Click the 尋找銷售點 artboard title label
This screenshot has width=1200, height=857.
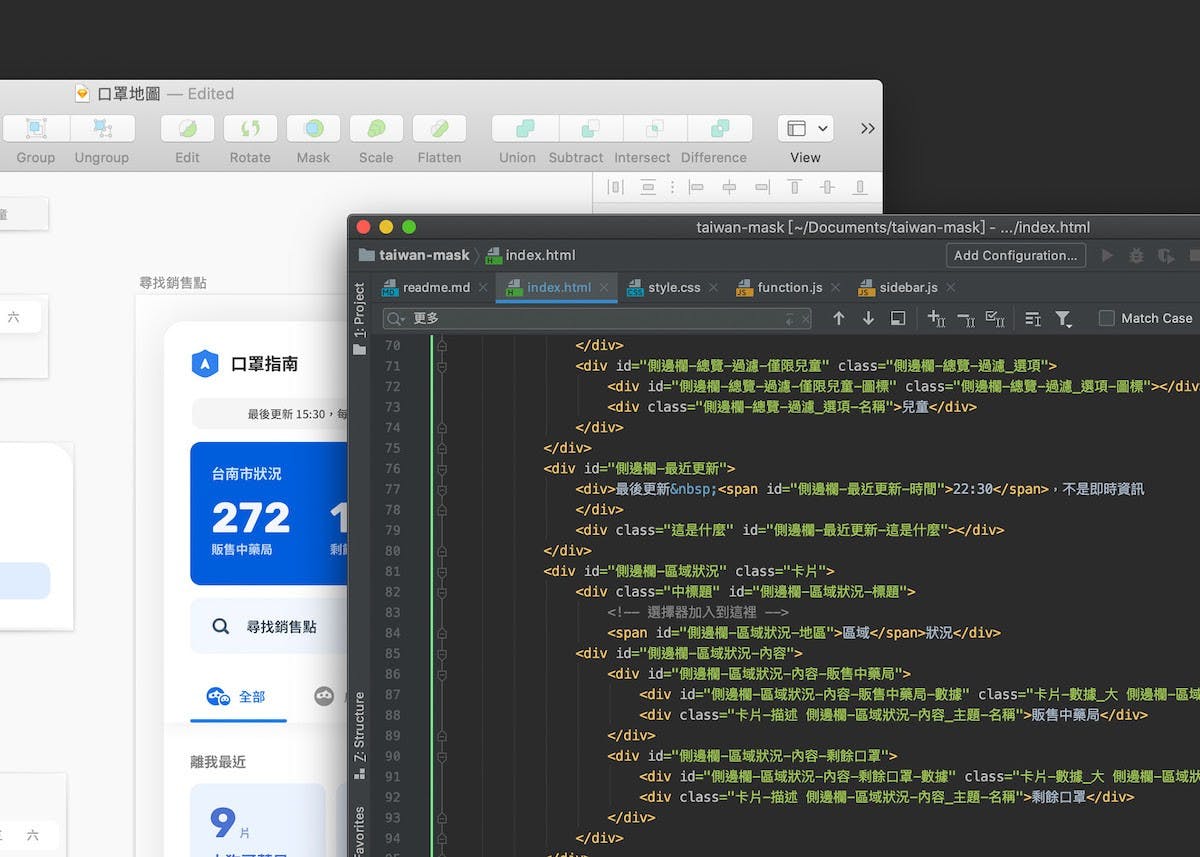coord(173,283)
